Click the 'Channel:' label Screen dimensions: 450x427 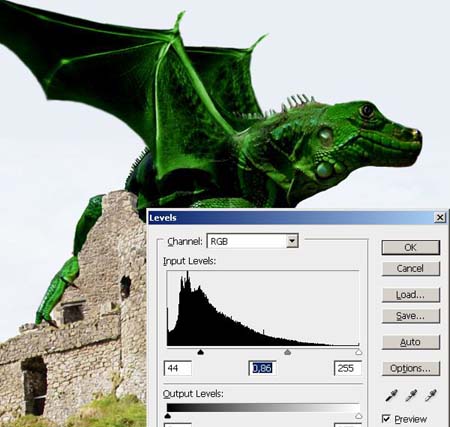[x=185, y=241]
